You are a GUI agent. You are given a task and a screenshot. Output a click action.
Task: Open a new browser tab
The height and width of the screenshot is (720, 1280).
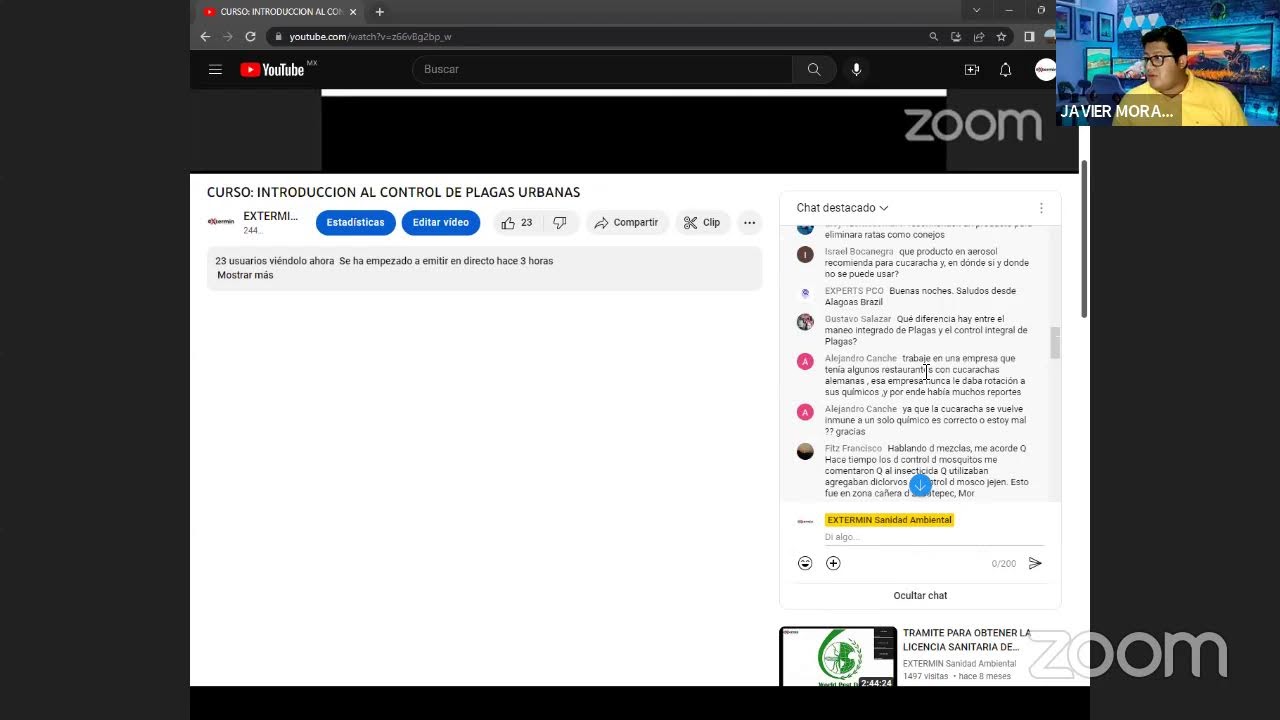[x=379, y=12]
